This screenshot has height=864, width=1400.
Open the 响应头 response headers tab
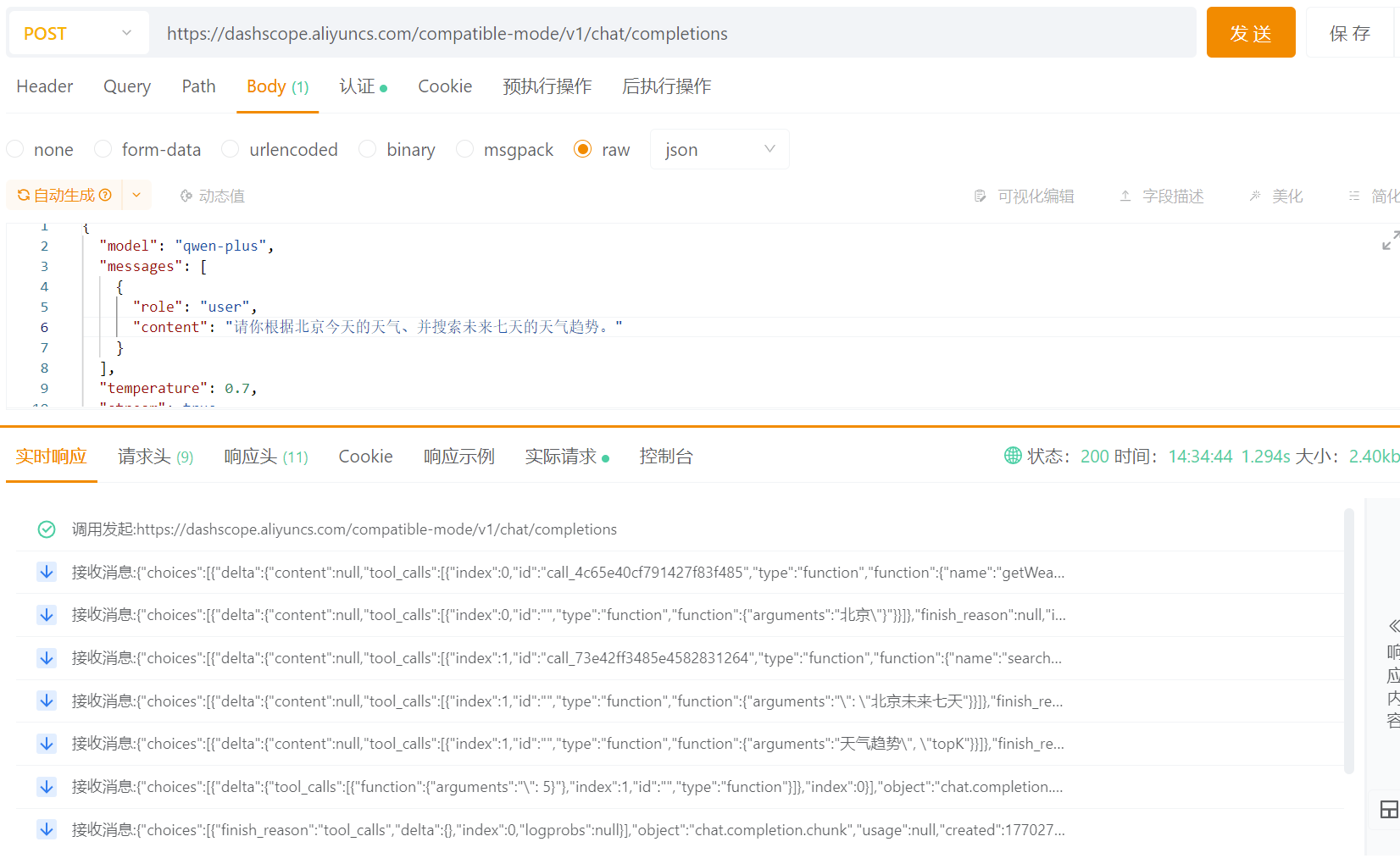pyautogui.click(x=266, y=457)
